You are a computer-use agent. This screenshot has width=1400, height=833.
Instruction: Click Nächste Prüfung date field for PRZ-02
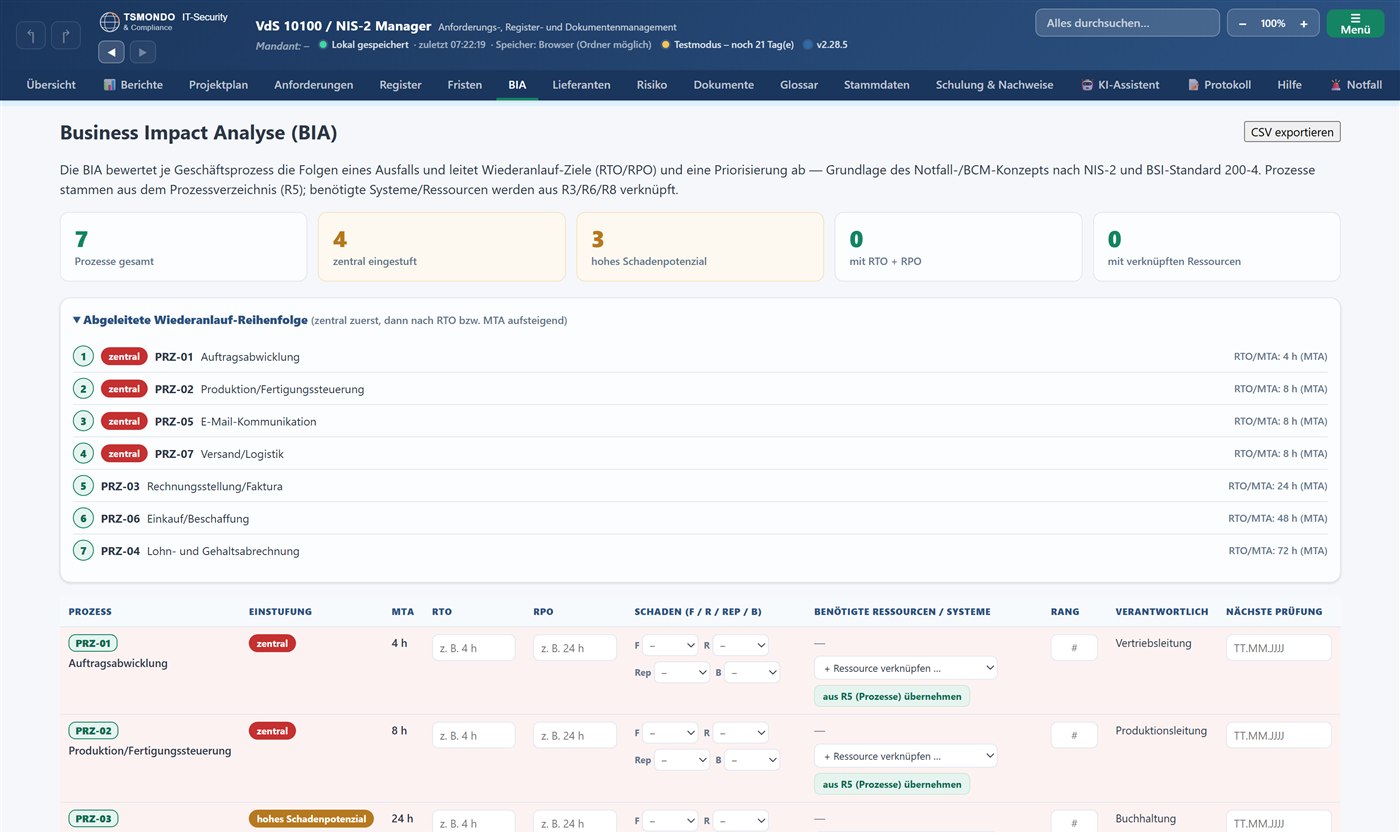coord(1279,735)
